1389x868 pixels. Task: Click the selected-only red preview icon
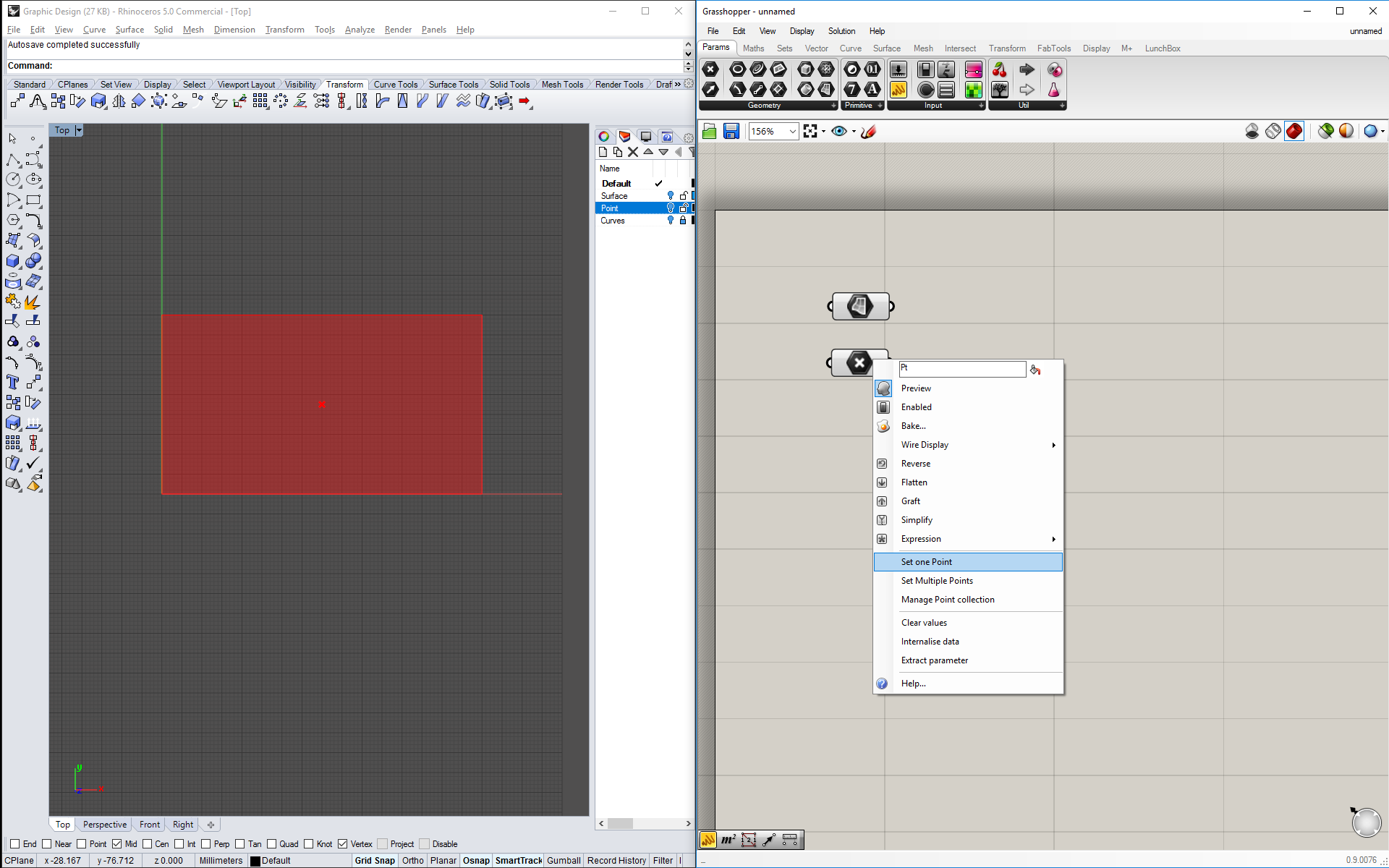[x=1294, y=131]
